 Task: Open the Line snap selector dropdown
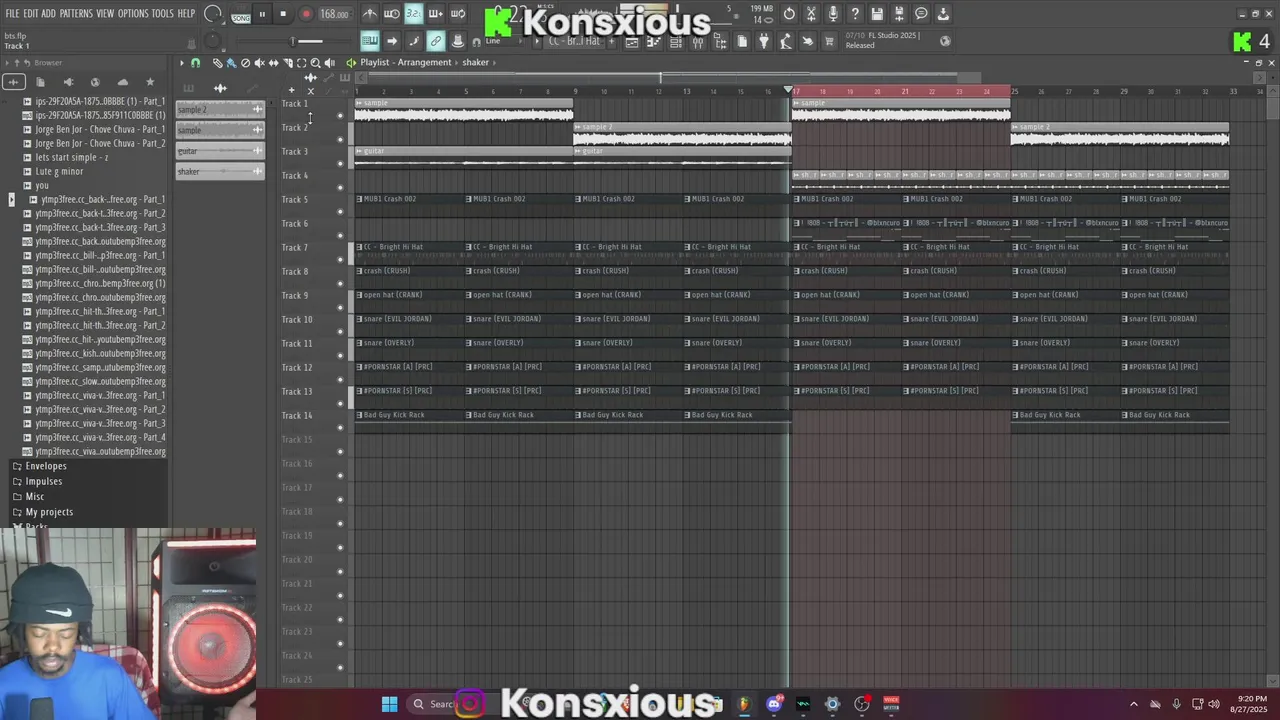pos(505,41)
